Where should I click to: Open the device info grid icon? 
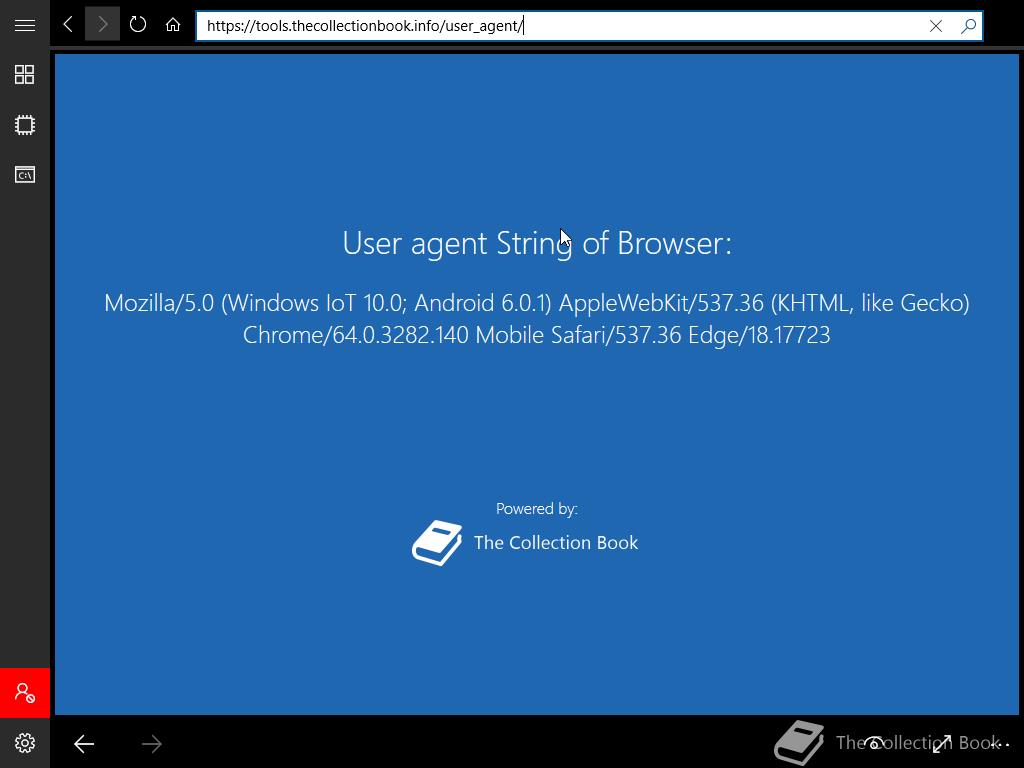click(x=25, y=74)
